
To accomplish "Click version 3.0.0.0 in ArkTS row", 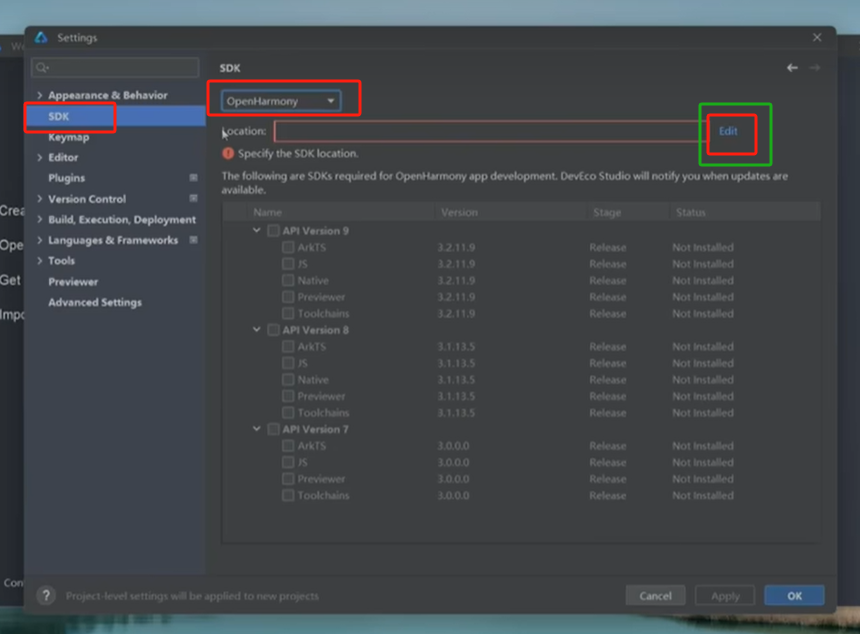I will [x=453, y=446].
